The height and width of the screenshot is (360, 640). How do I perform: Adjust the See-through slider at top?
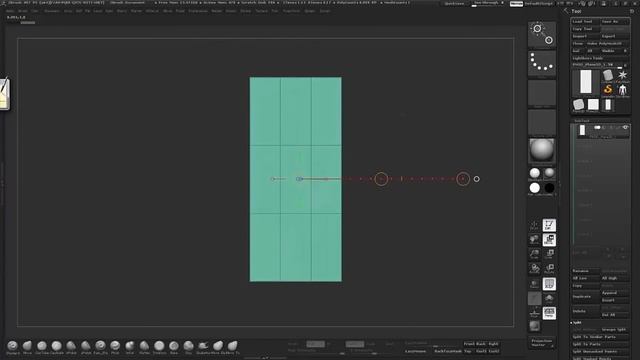pyautogui.click(x=488, y=4)
